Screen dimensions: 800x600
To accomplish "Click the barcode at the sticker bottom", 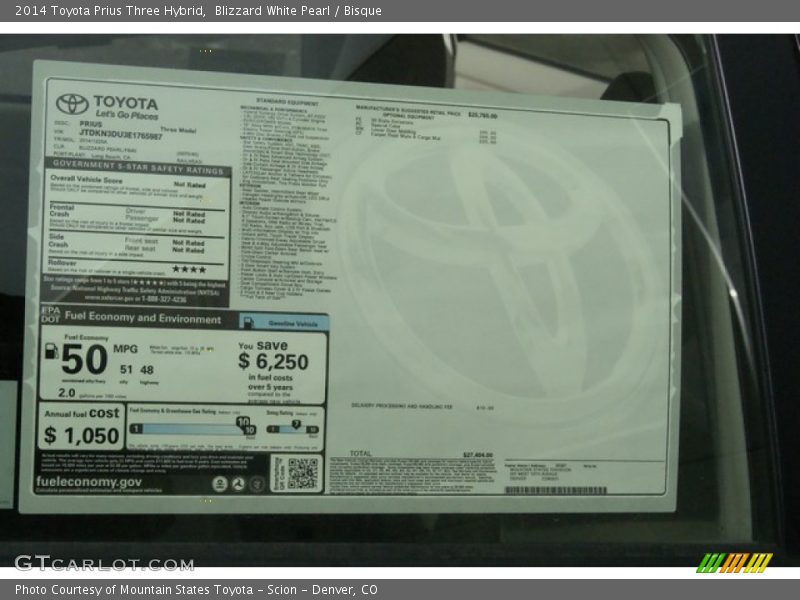I will 556,490.
